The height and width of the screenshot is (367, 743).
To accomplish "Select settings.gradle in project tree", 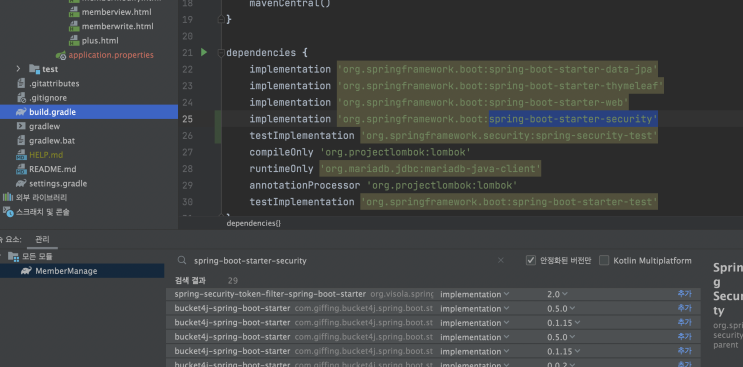I will tap(58, 183).
